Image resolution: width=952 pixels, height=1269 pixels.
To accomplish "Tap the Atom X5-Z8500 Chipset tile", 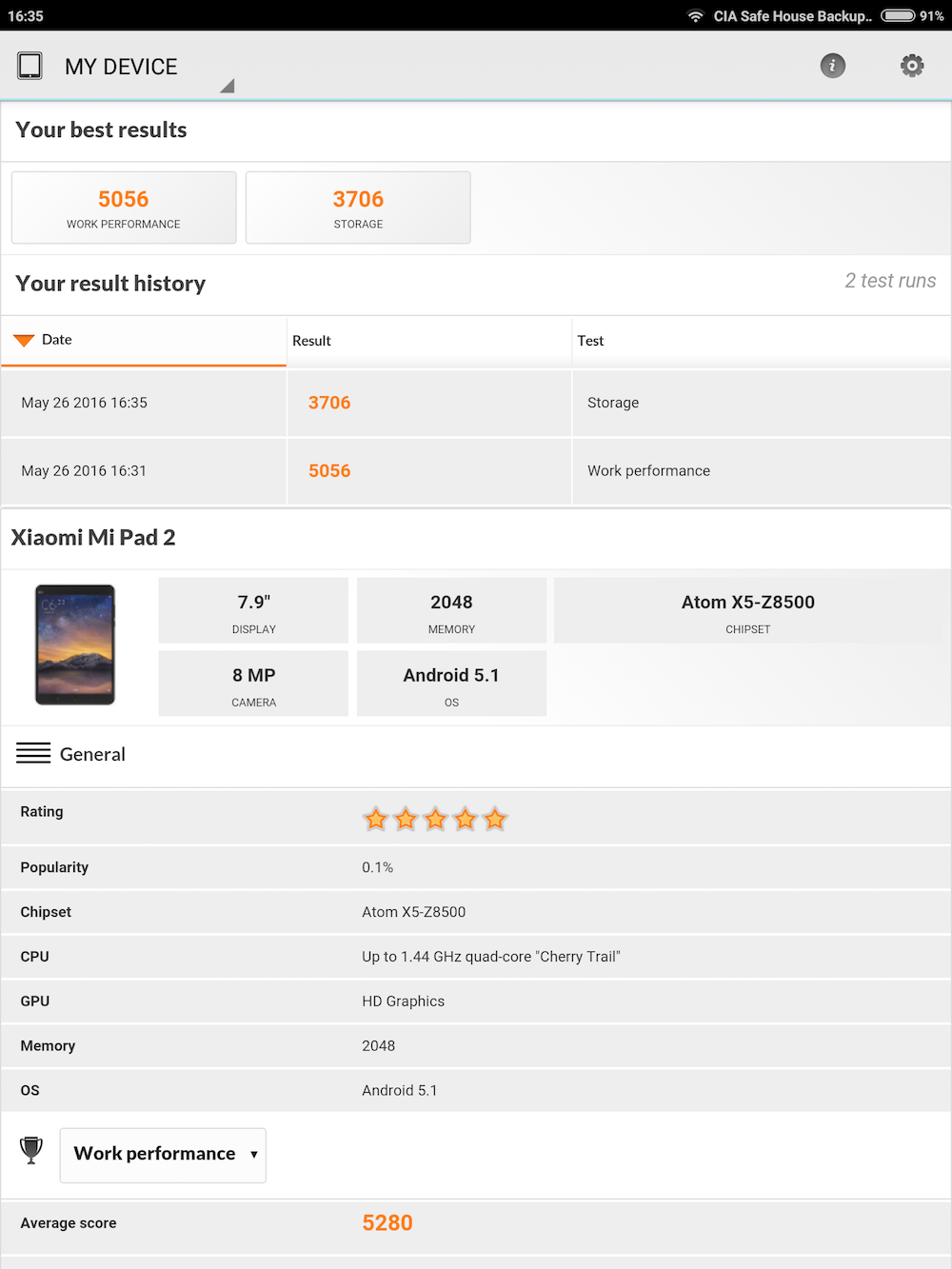I will coord(748,610).
